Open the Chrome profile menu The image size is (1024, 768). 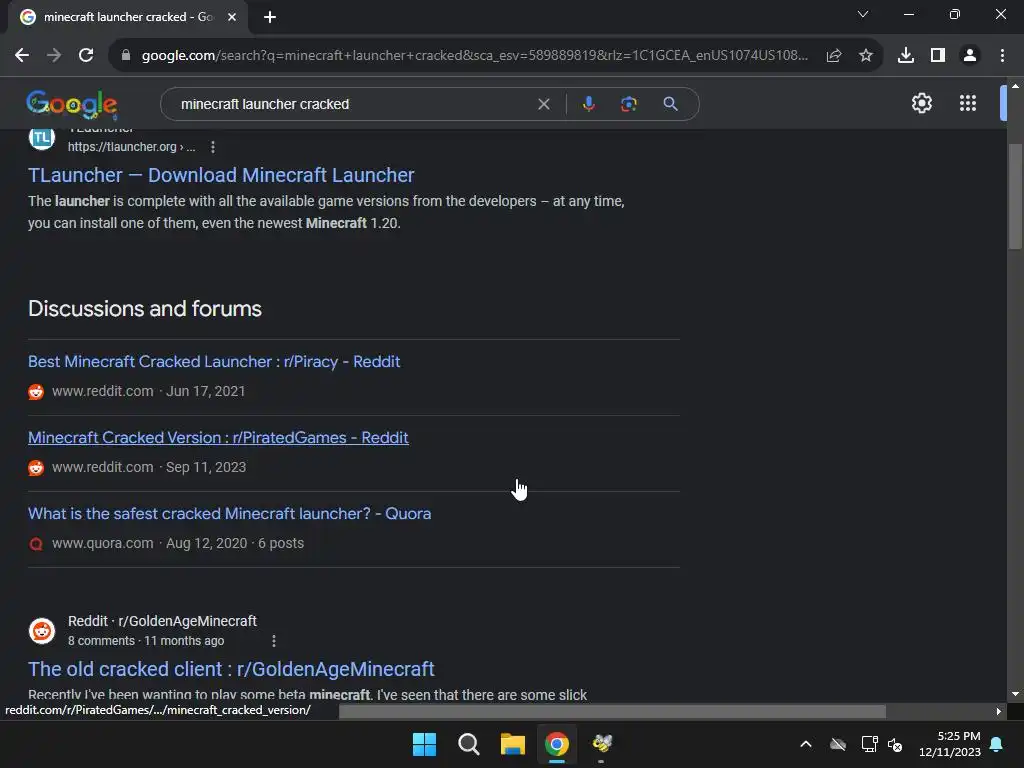[970, 56]
